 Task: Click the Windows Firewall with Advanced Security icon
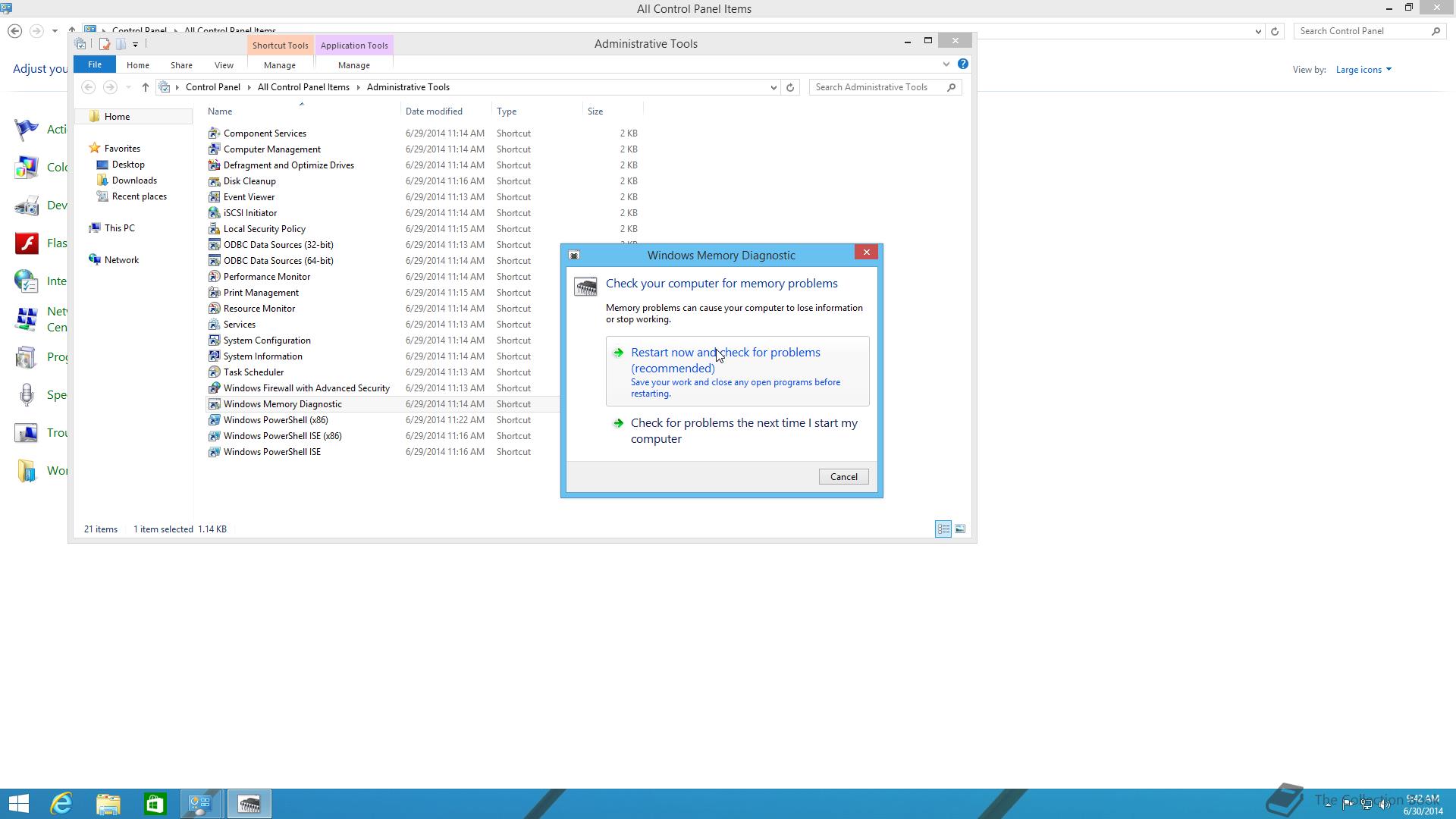[214, 388]
